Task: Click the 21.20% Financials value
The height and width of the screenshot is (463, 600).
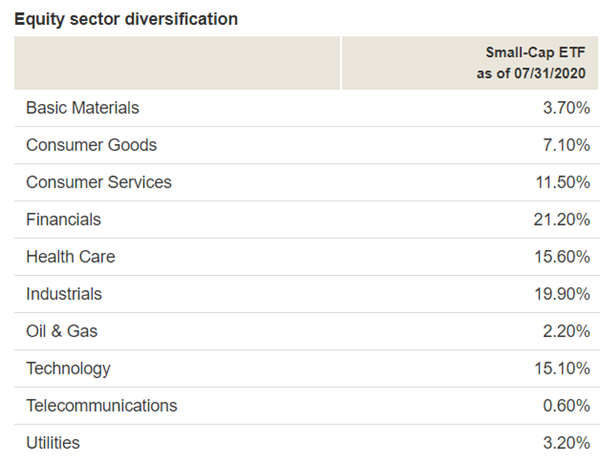Action: pos(559,219)
